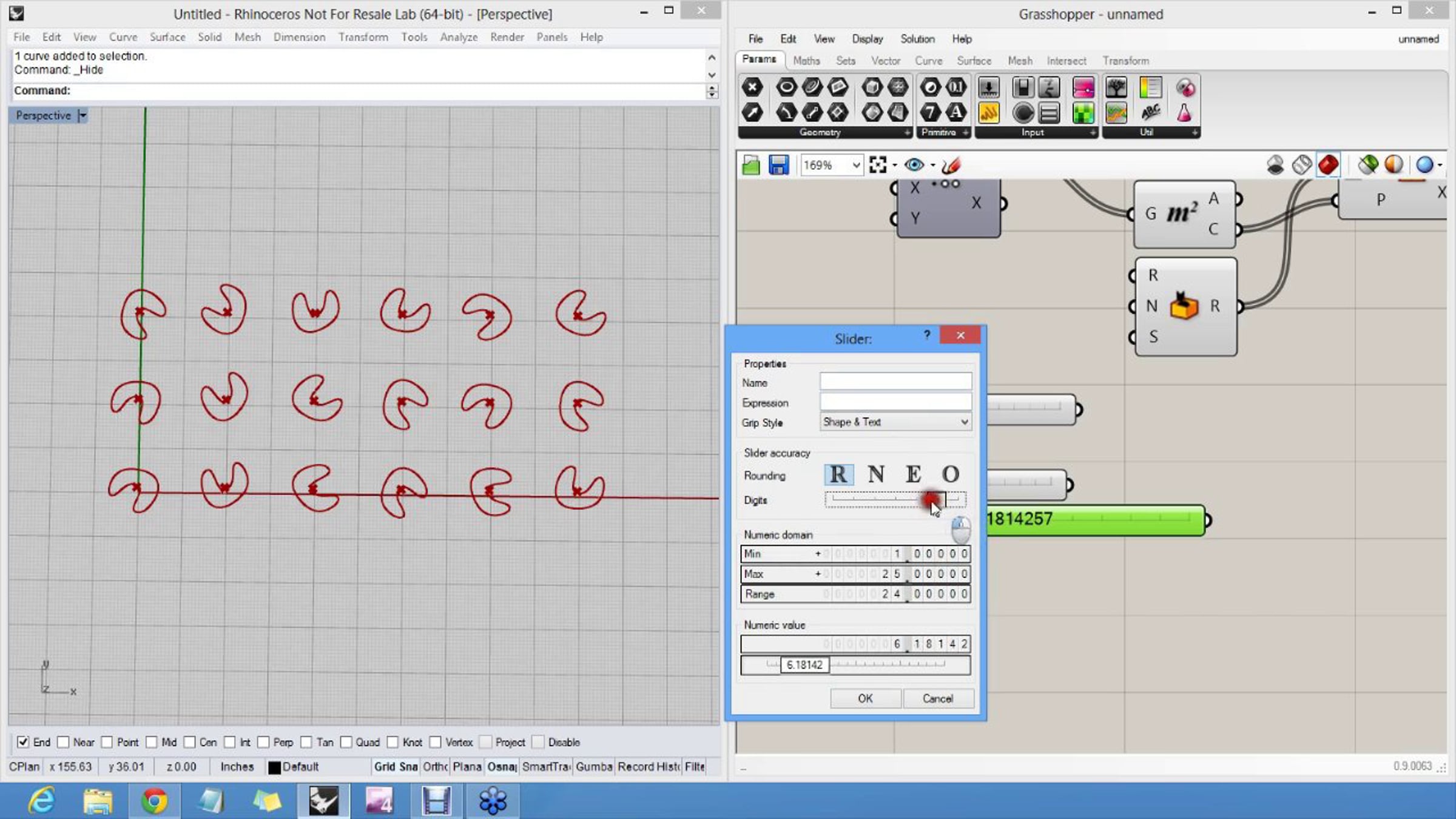Click inside the slider Name field
Image resolution: width=1456 pixels, height=819 pixels.
[x=895, y=382]
